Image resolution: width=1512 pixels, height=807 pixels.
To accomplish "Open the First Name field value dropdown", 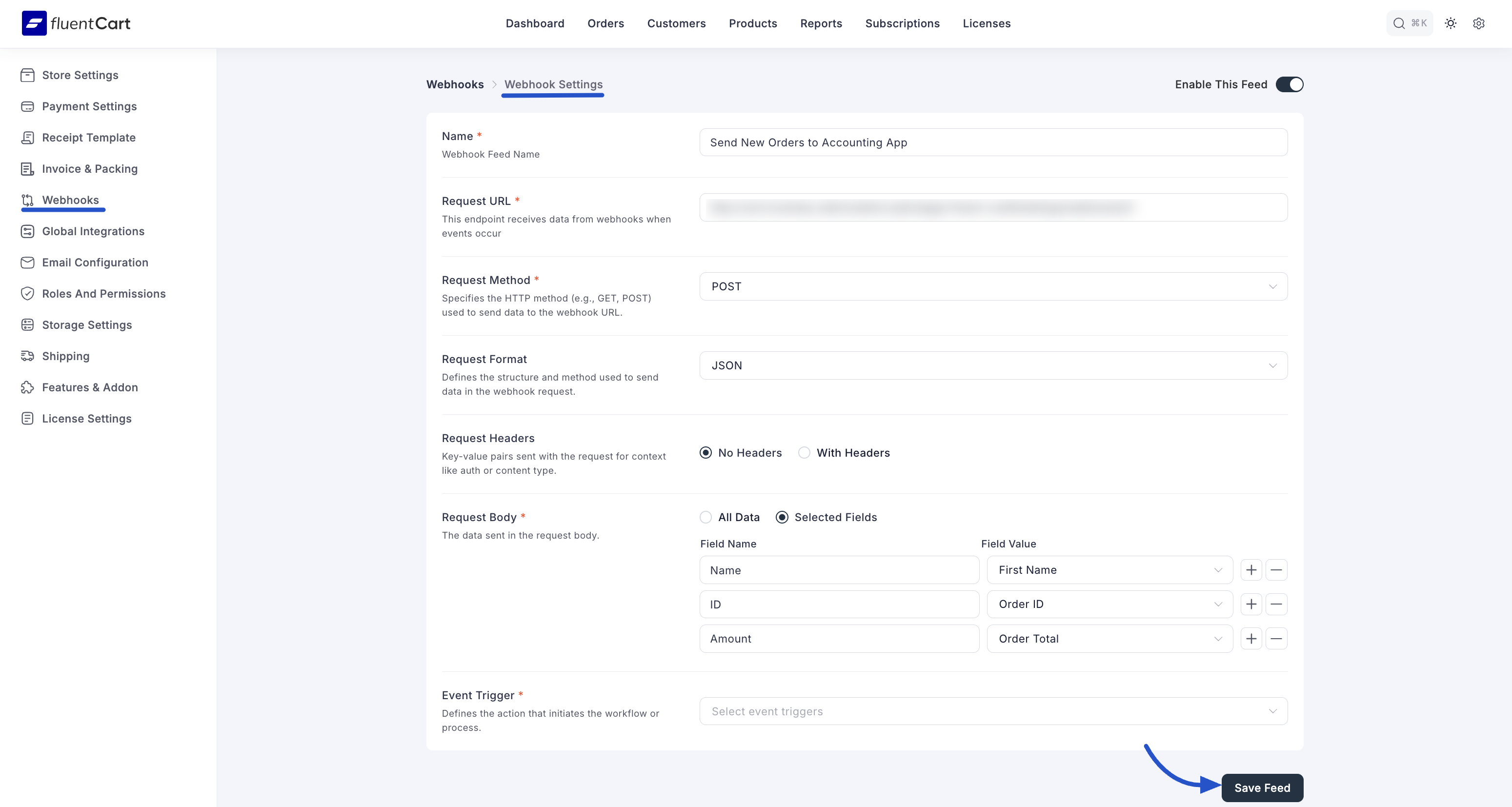I will pos(1109,570).
